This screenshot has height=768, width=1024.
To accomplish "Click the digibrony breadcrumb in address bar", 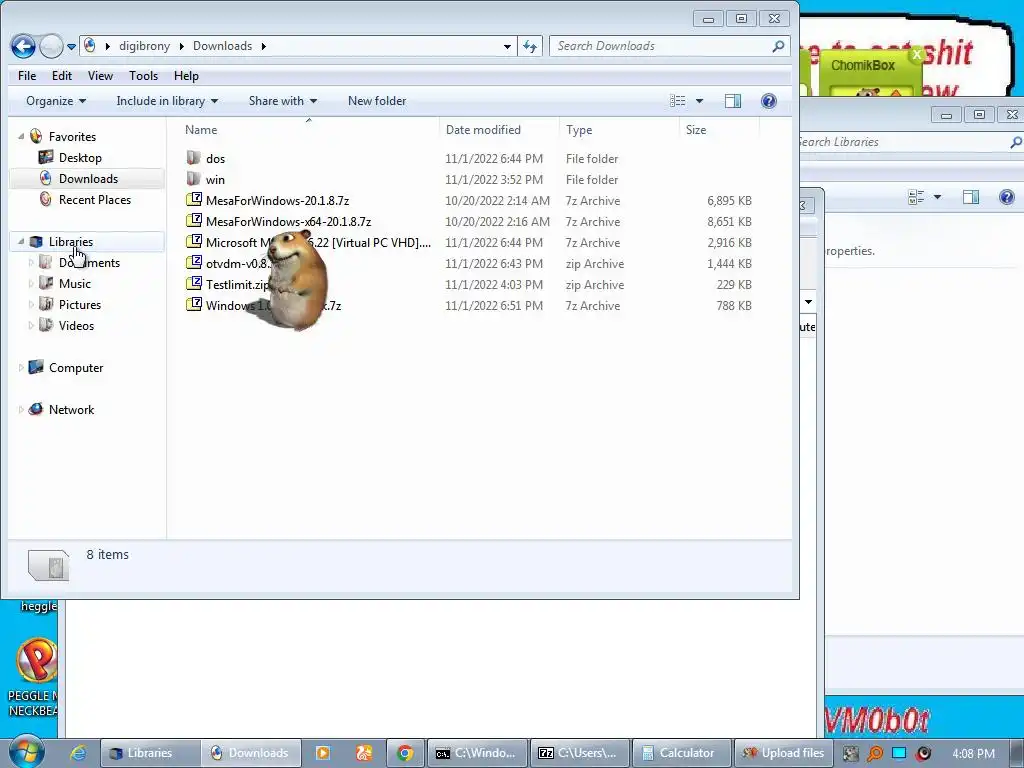I will click(144, 46).
